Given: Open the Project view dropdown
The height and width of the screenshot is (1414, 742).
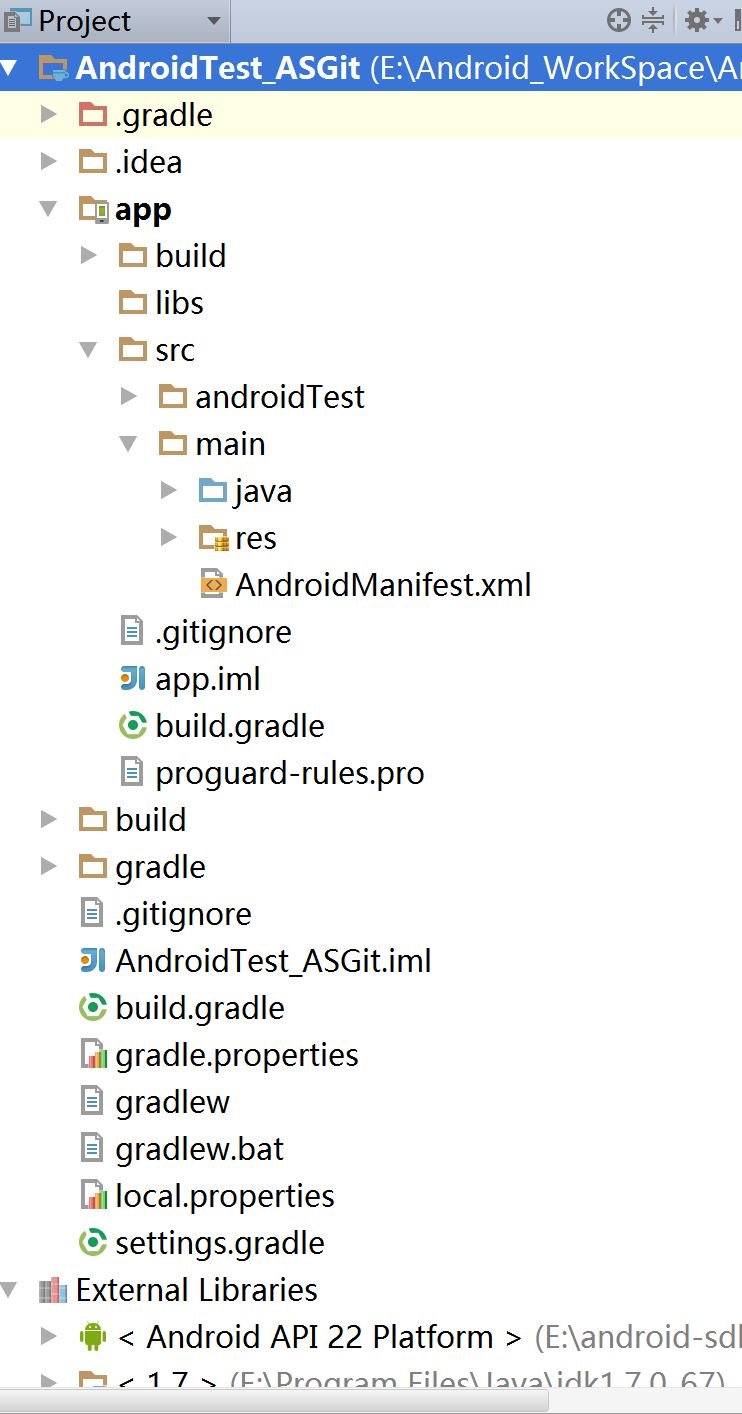Looking at the screenshot, I should (x=213, y=20).
